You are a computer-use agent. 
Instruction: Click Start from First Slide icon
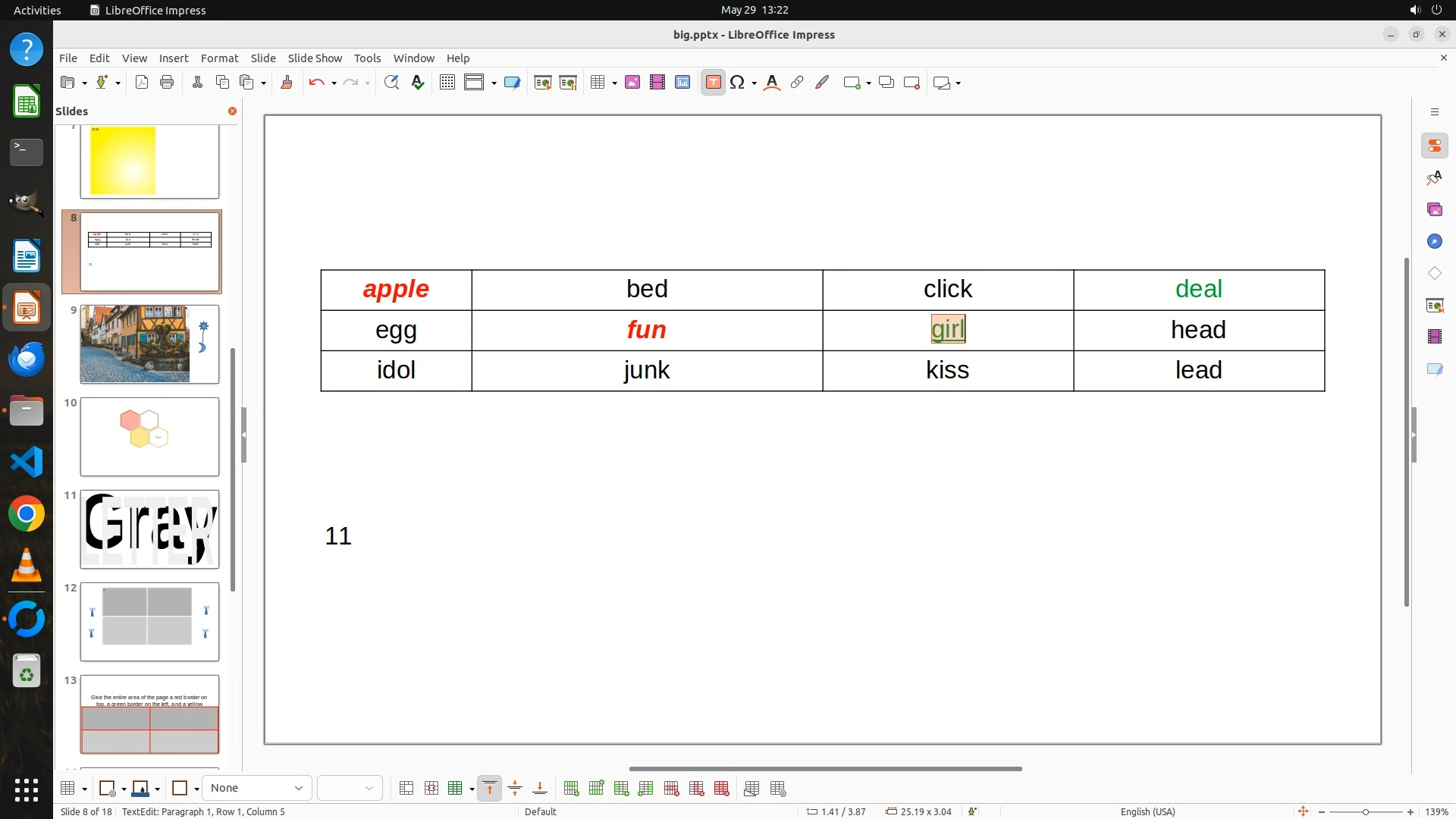point(543,83)
